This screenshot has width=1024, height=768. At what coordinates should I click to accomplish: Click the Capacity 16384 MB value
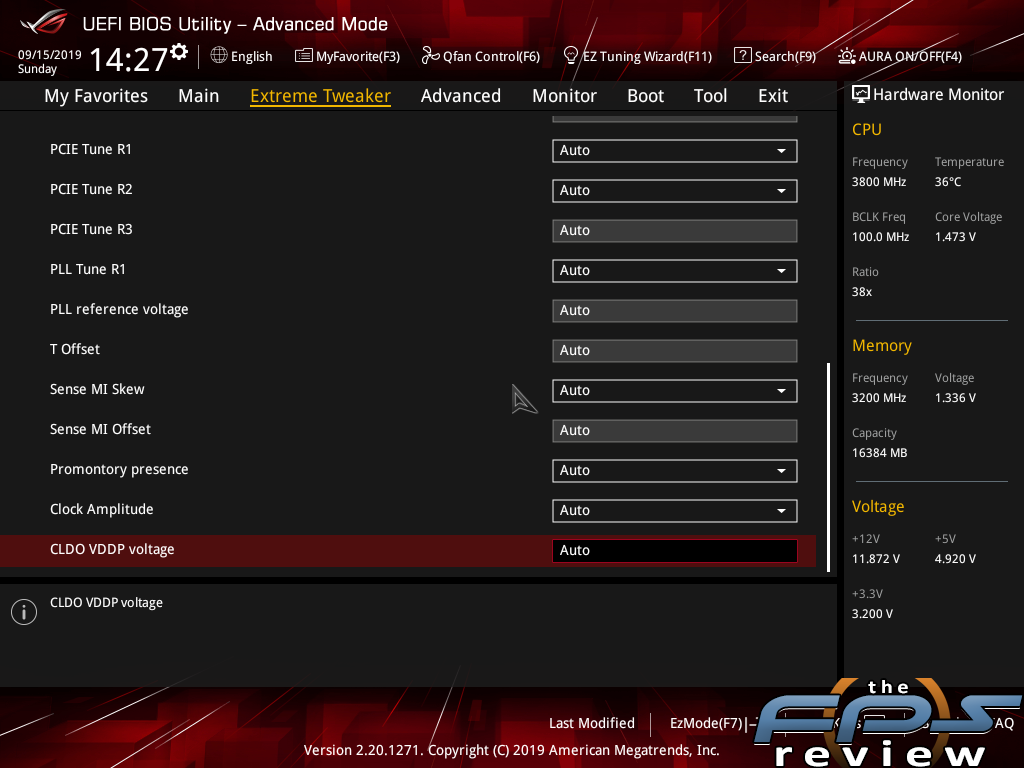click(x=879, y=453)
